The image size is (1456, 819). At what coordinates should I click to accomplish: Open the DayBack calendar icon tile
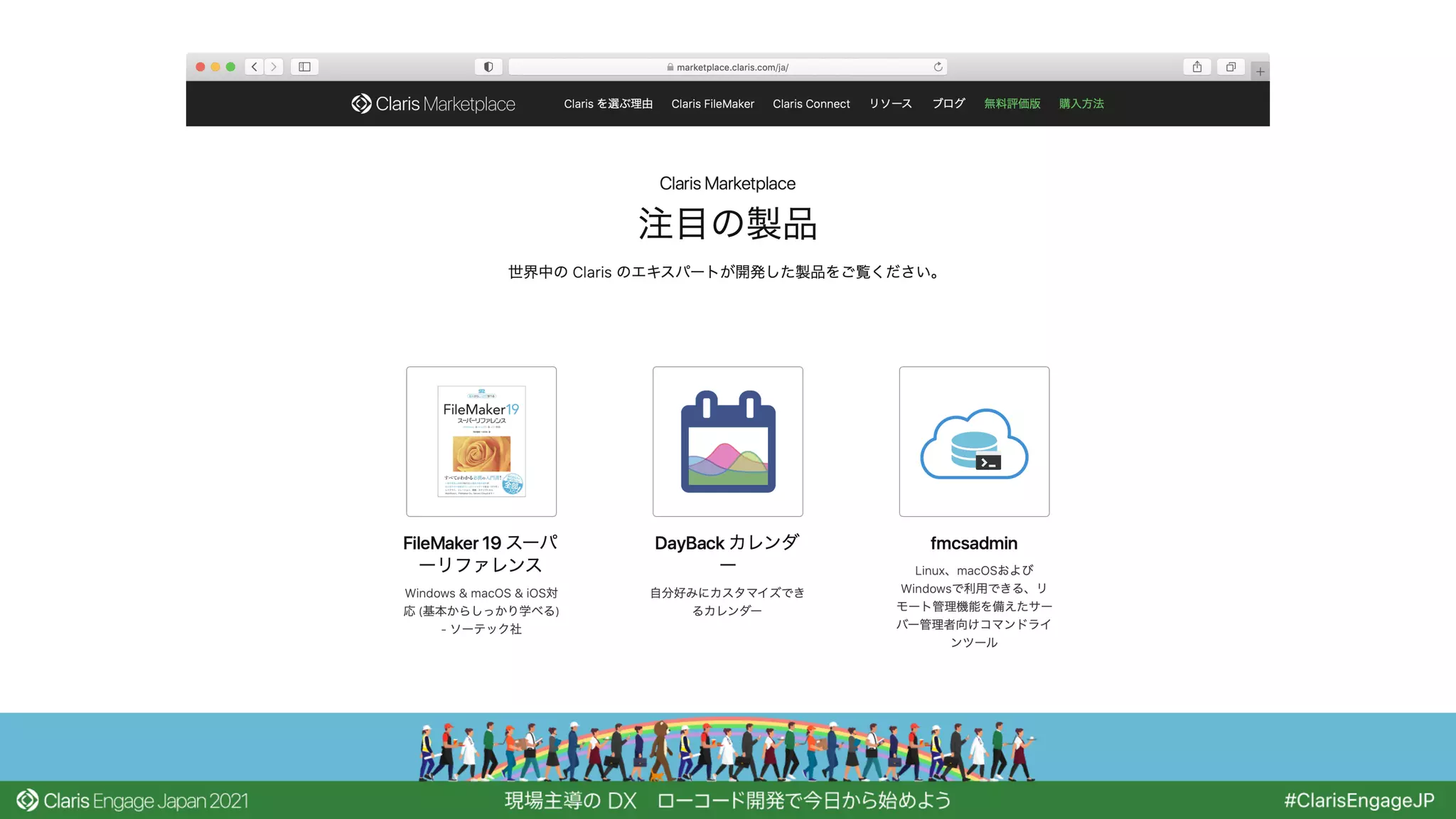728,441
